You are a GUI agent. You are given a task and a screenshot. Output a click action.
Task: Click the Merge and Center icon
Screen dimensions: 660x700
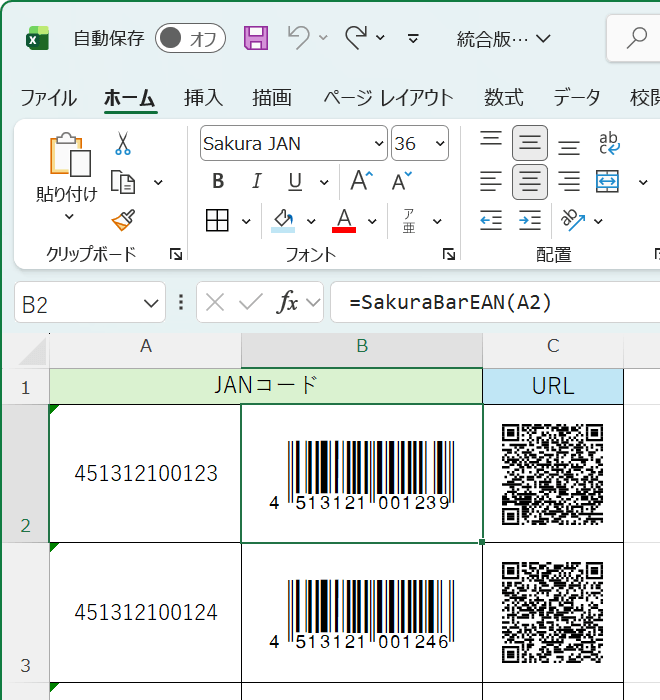coord(607,181)
